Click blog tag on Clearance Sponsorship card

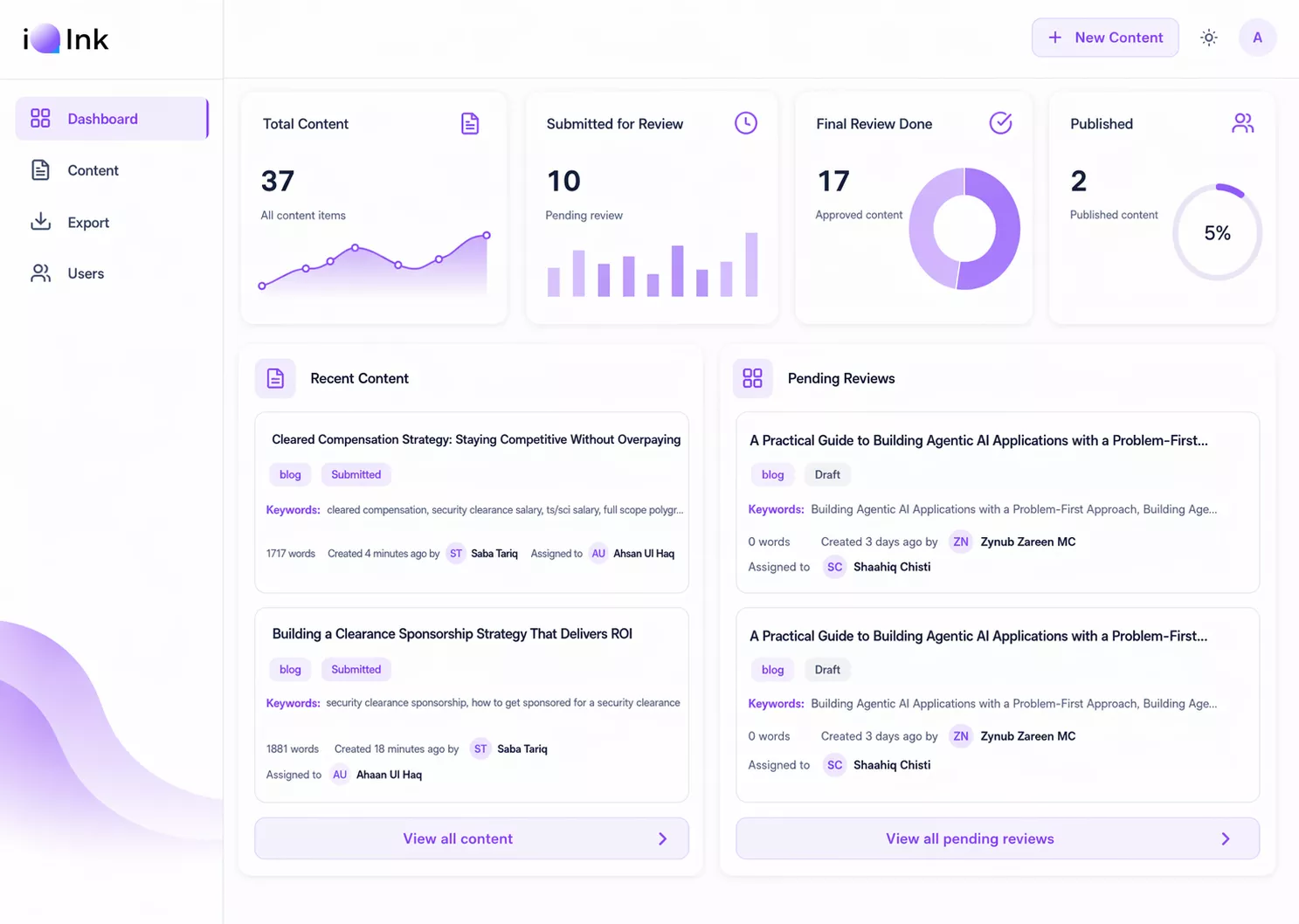point(290,669)
